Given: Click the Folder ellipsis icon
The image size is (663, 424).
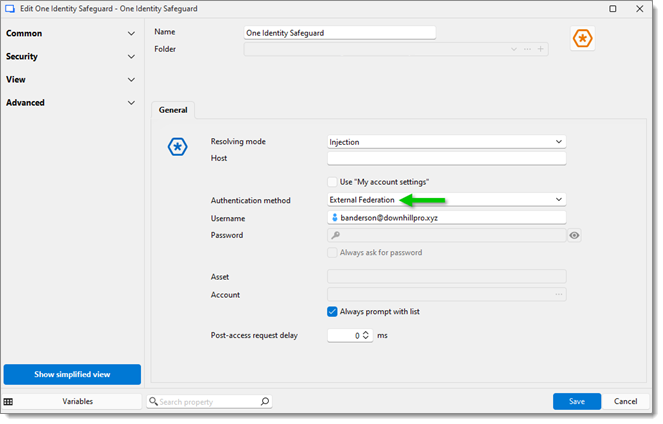Looking at the screenshot, I should tap(527, 49).
